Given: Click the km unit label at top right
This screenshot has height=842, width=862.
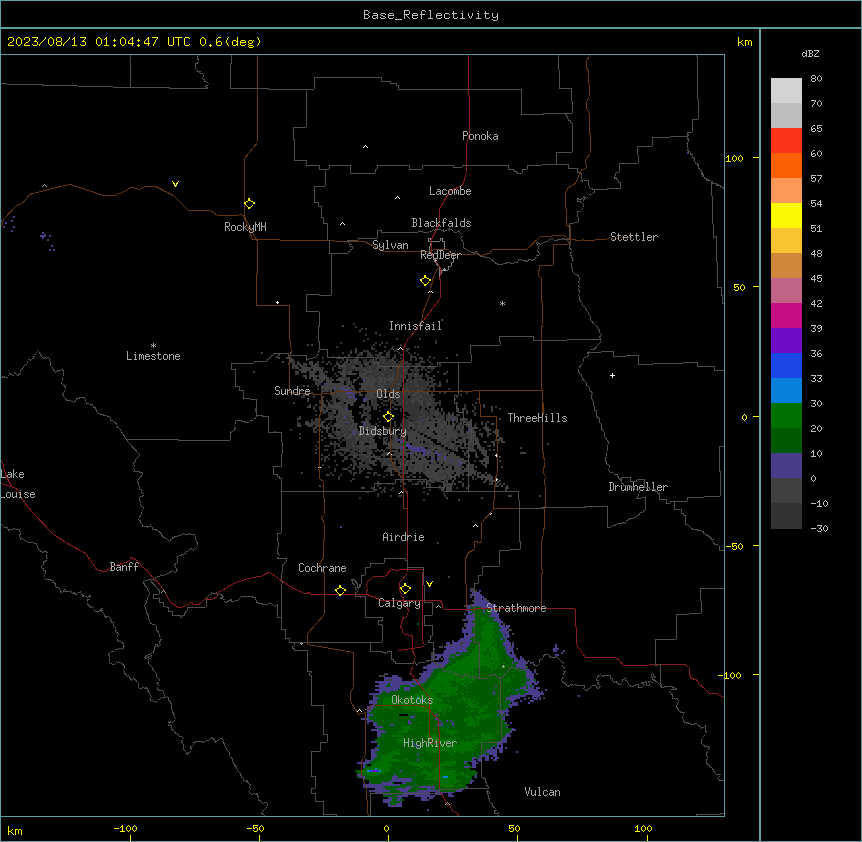Looking at the screenshot, I should tap(744, 42).
